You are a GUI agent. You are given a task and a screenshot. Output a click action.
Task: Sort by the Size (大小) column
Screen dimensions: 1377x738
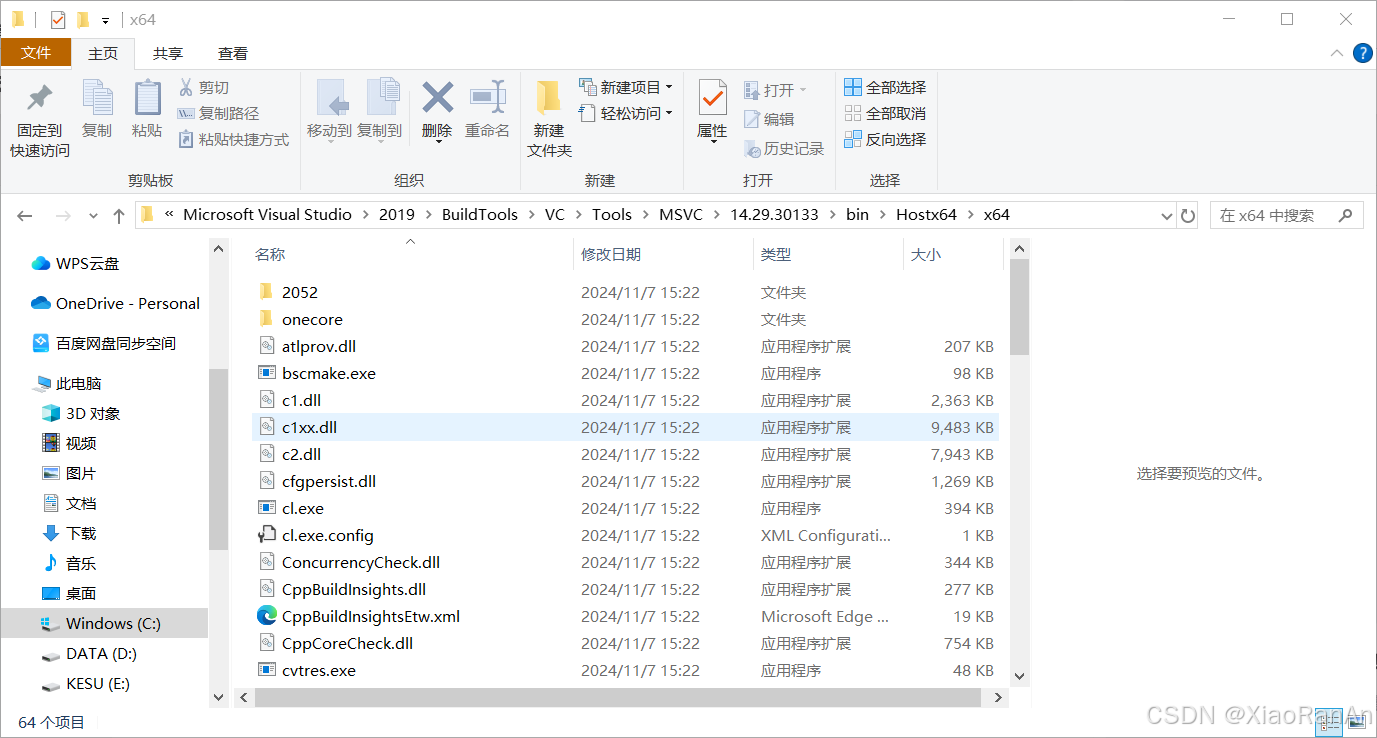[926, 255]
